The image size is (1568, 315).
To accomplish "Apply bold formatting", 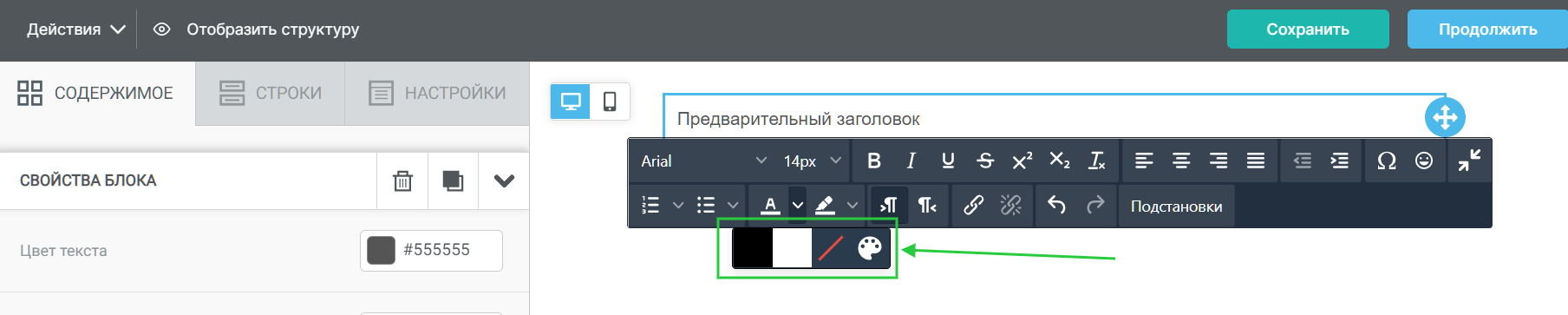I will click(874, 161).
